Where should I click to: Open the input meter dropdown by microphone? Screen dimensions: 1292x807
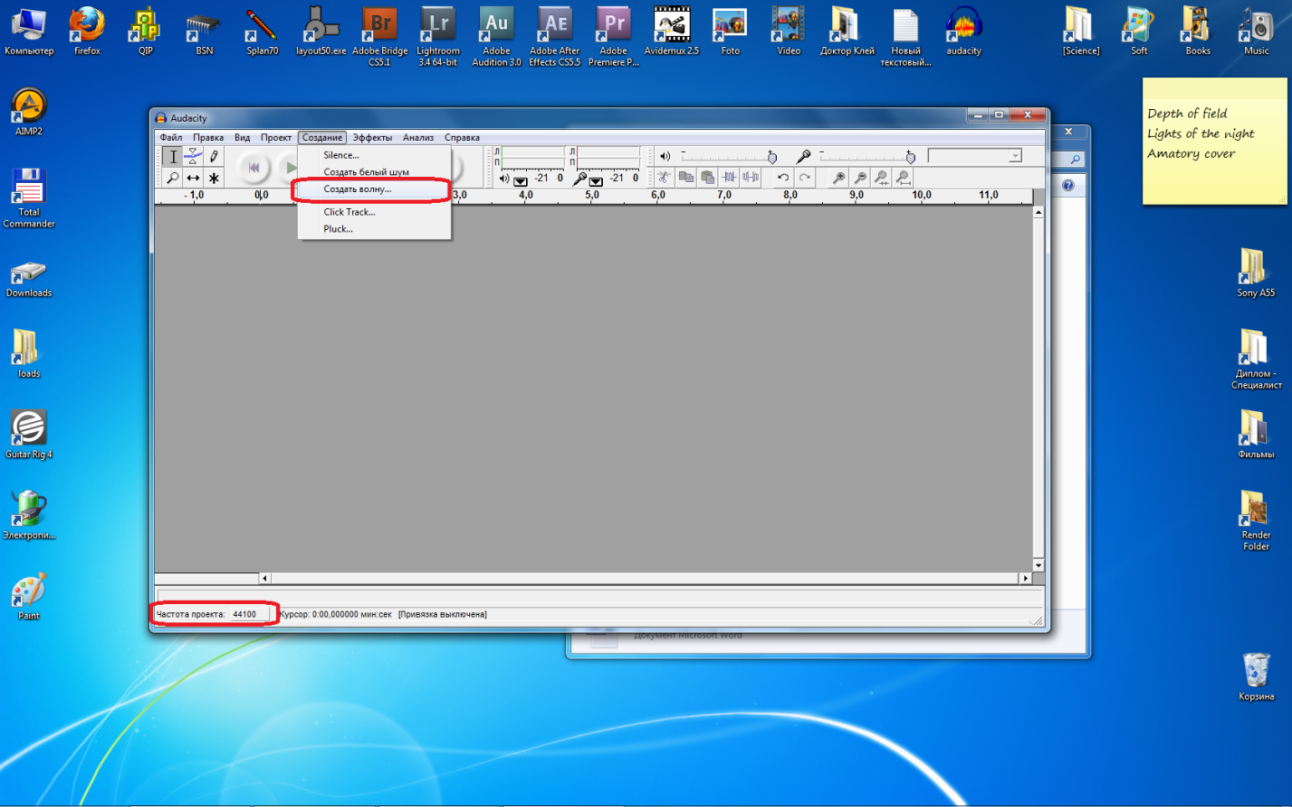(596, 181)
